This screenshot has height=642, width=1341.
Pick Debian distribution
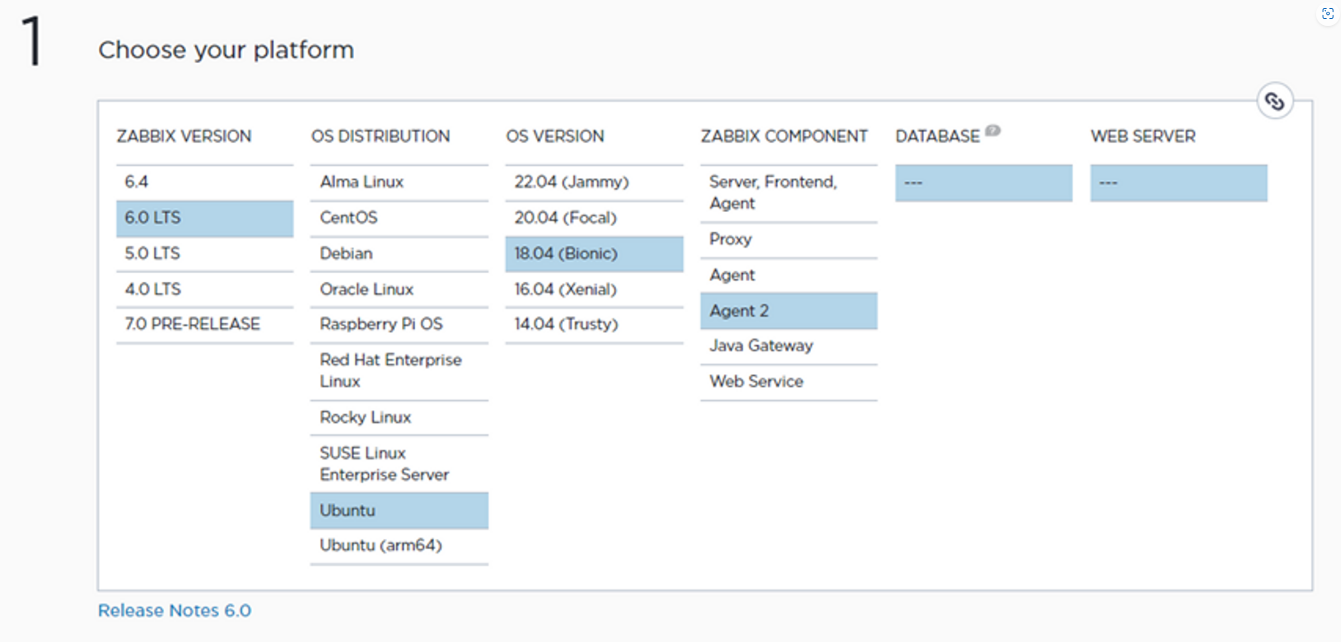[x=399, y=254]
